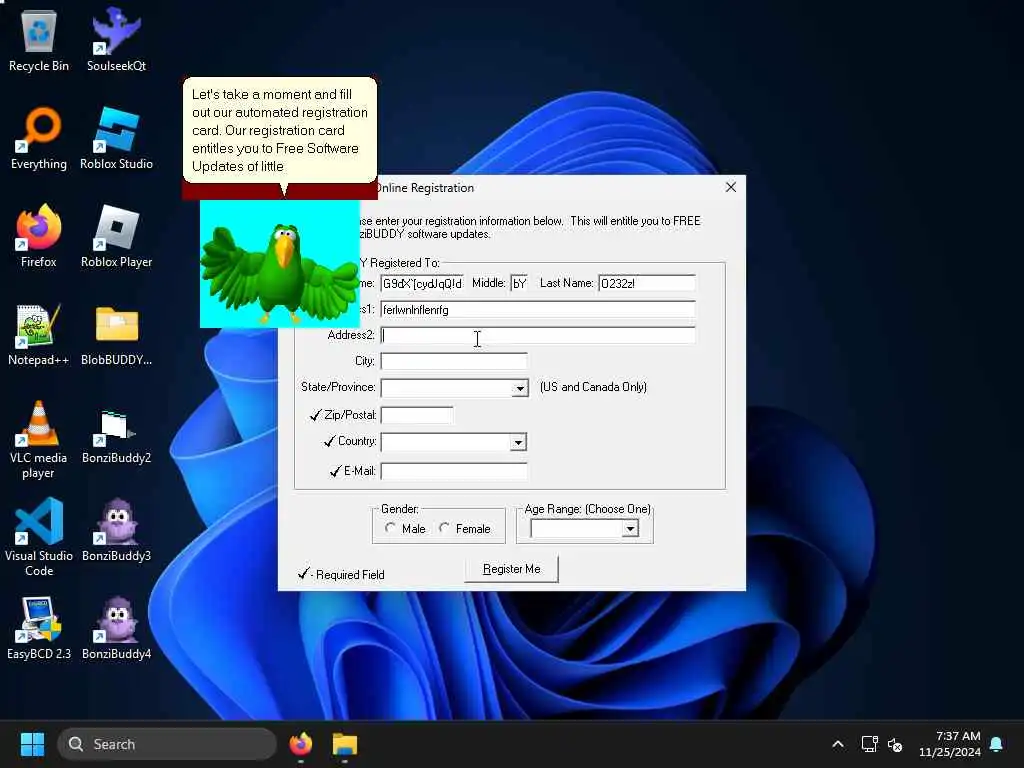Screen dimensions: 1024x768
Task: Click the green parrot assistant character
Action: tap(280, 264)
